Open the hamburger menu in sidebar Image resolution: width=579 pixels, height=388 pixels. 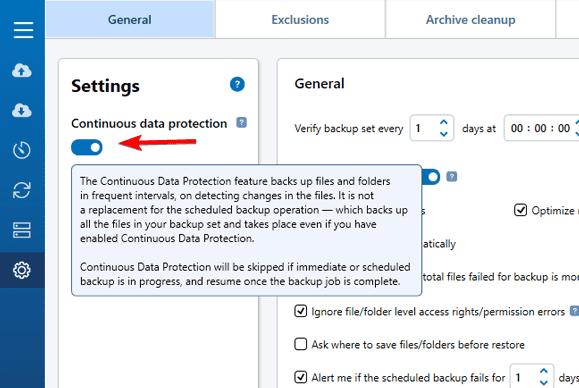click(23, 30)
